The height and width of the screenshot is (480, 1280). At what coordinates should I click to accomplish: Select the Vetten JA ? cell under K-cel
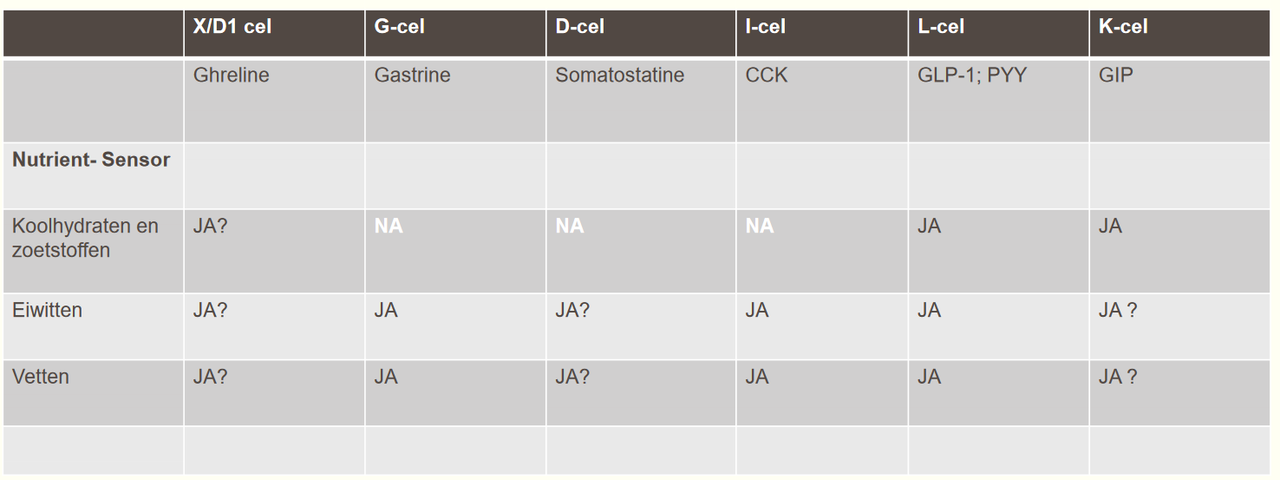pos(1118,377)
